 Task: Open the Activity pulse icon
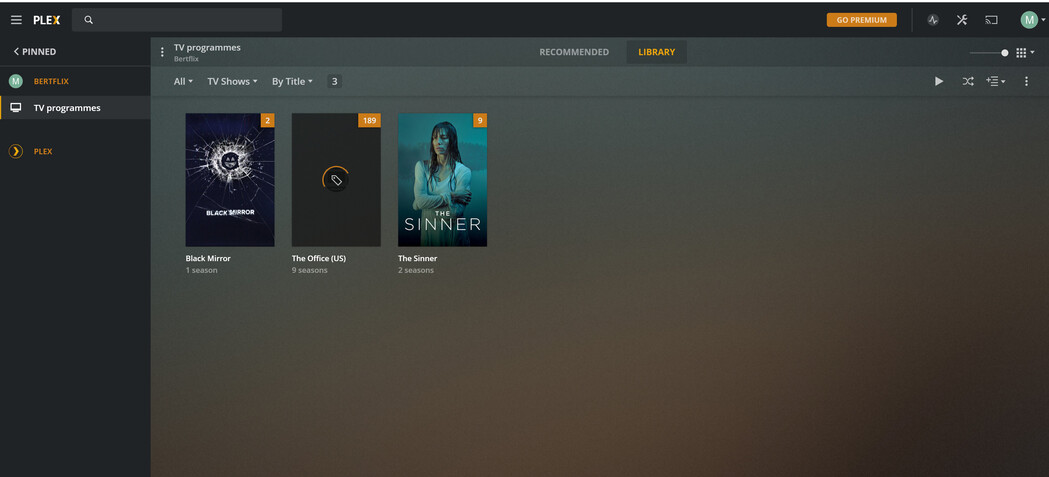(x=933, y=20)
